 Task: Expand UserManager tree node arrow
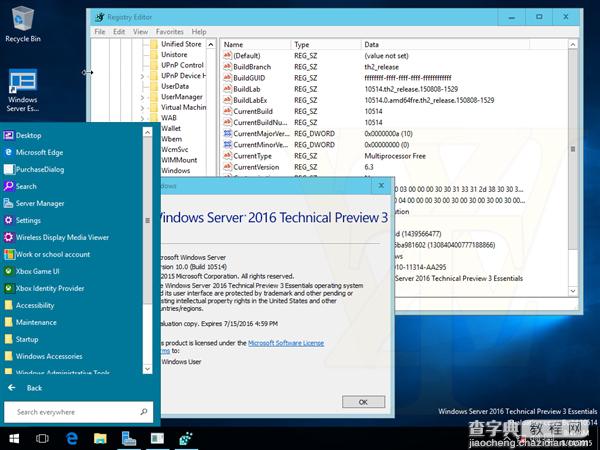click(x=142, y=97)
